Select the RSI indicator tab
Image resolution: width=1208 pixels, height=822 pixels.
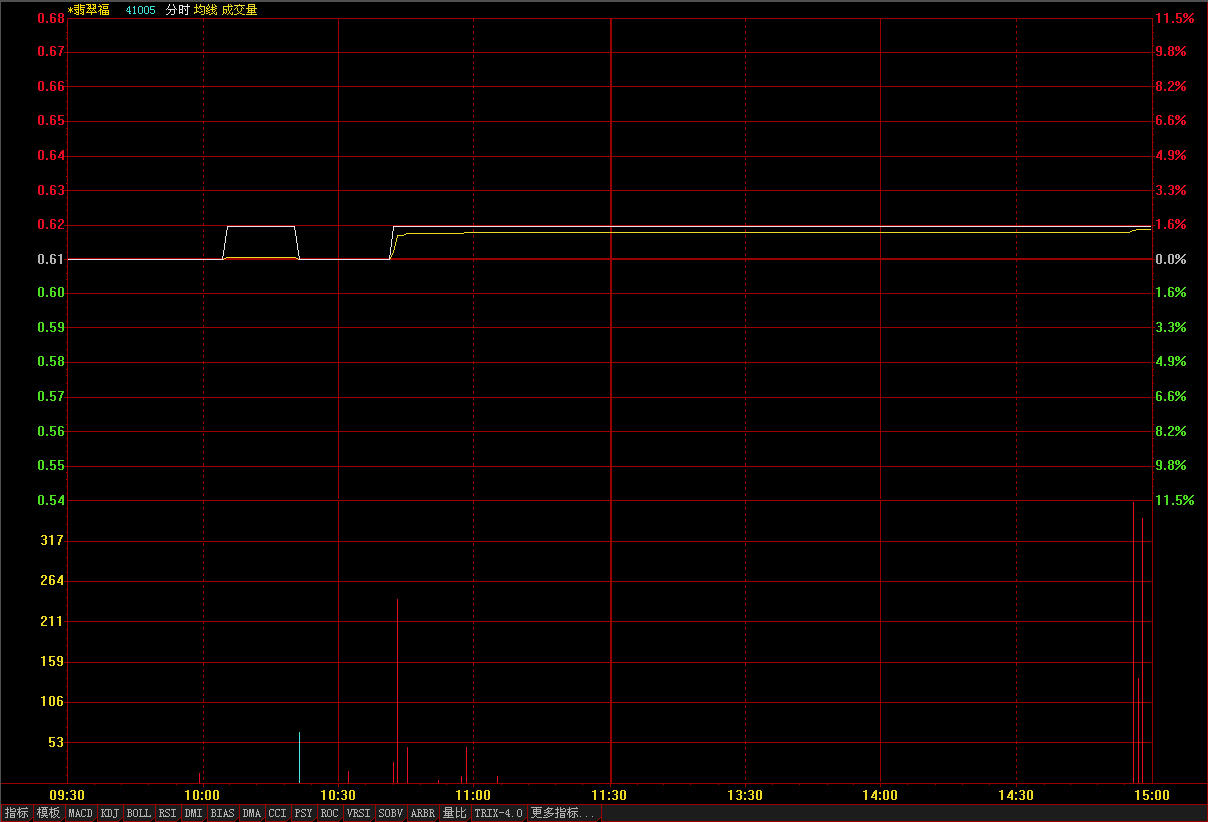[168, 813]
